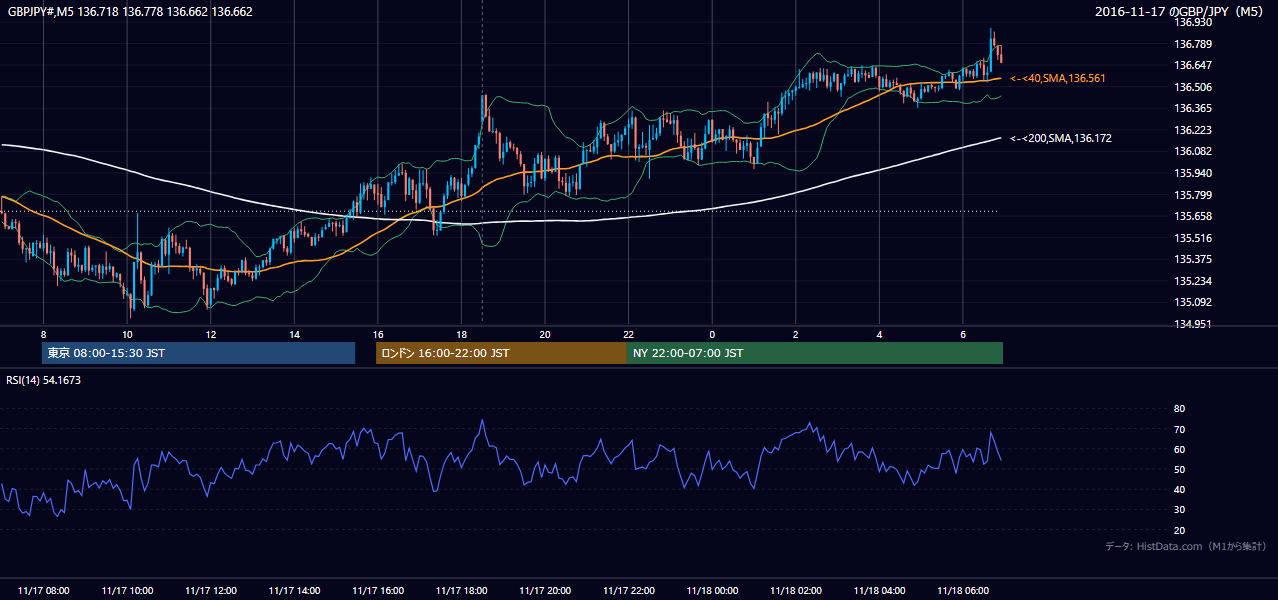1278x600 pixels.
Task: Click hour label 18 under the price chart
Action: click(461, 334)
